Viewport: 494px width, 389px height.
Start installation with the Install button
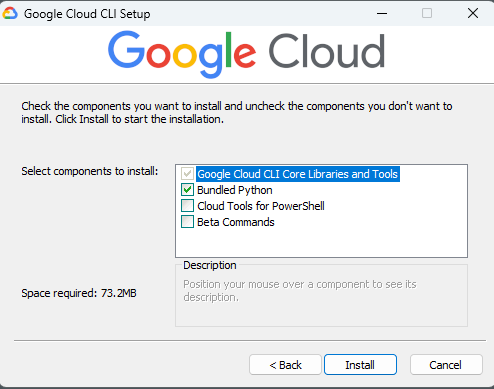pos(360,365)
